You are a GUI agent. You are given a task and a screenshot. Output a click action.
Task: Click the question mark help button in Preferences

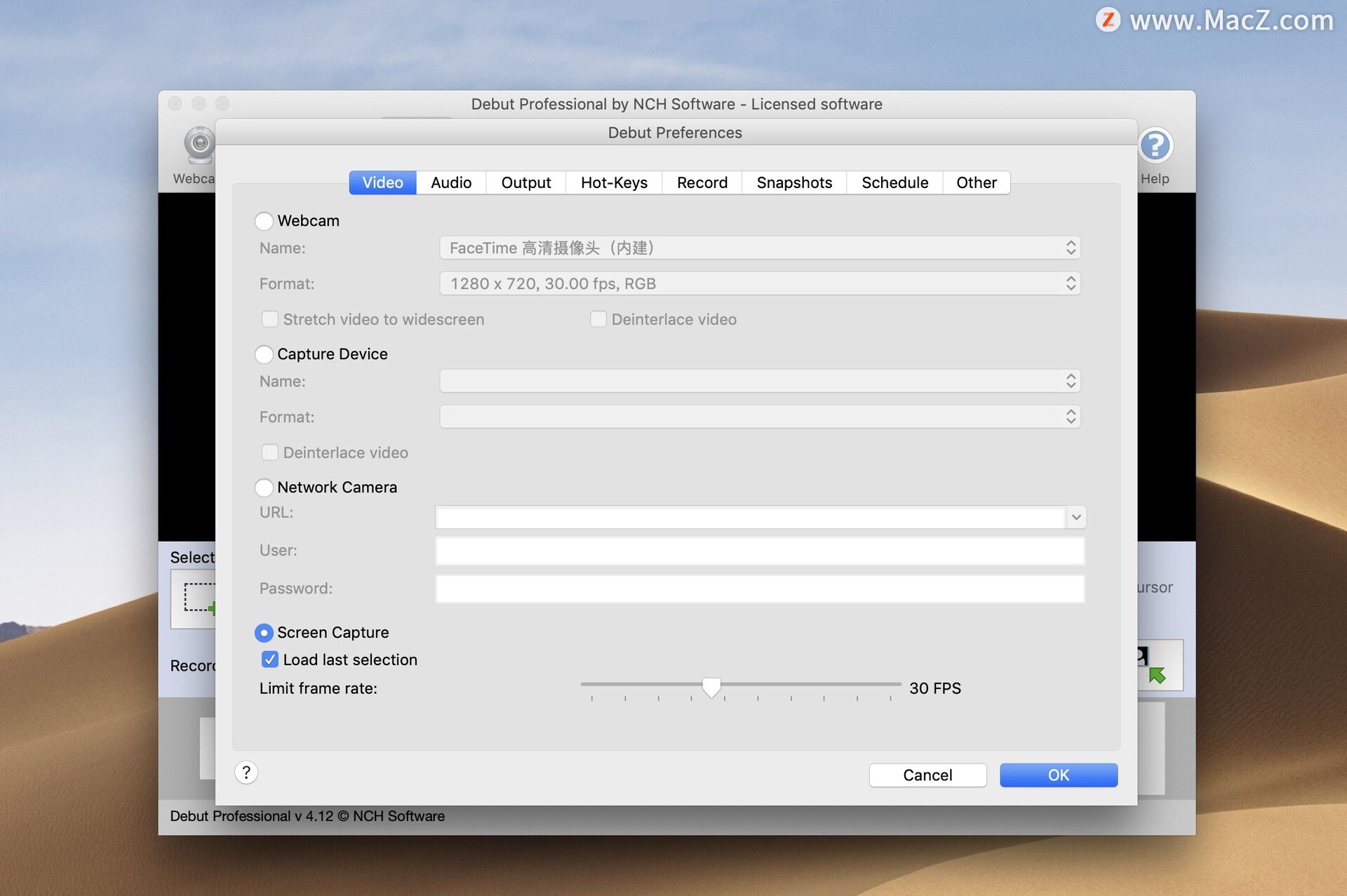tap(246, 773)
